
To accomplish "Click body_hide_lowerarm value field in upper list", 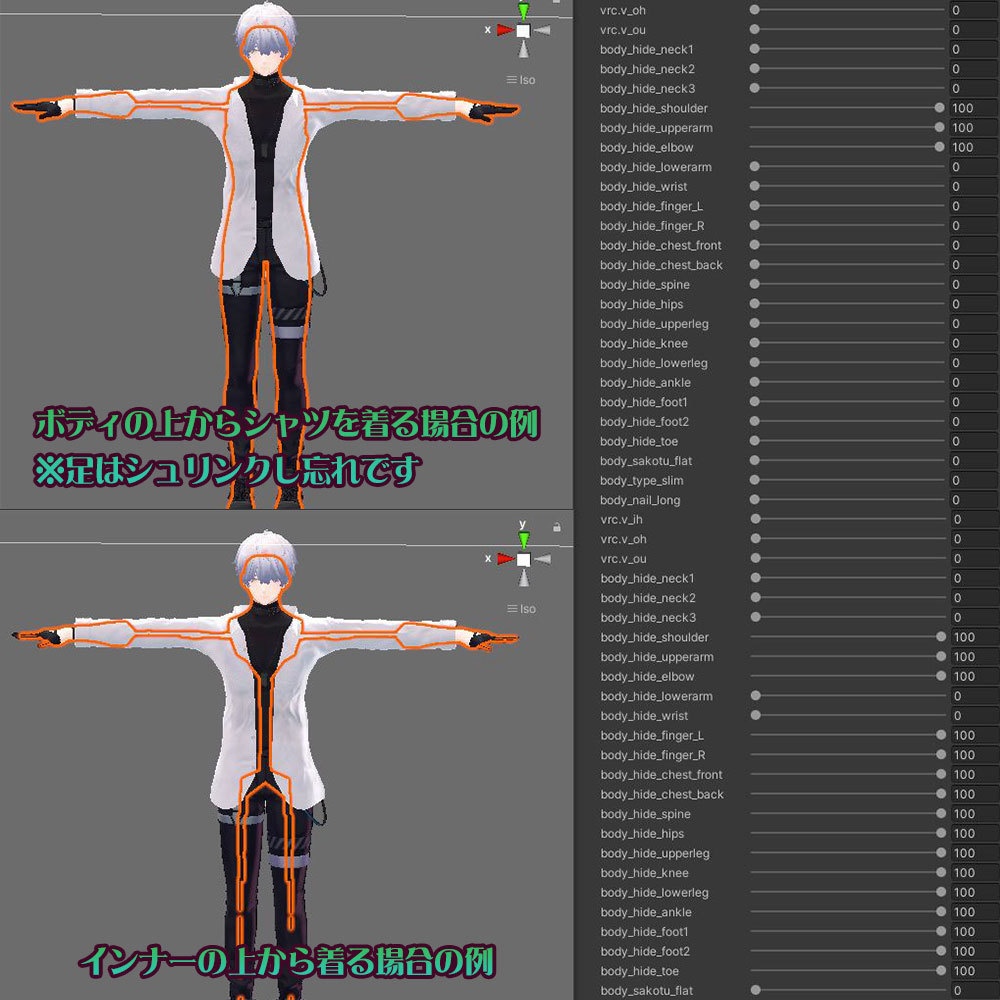I will click(974, 166).
